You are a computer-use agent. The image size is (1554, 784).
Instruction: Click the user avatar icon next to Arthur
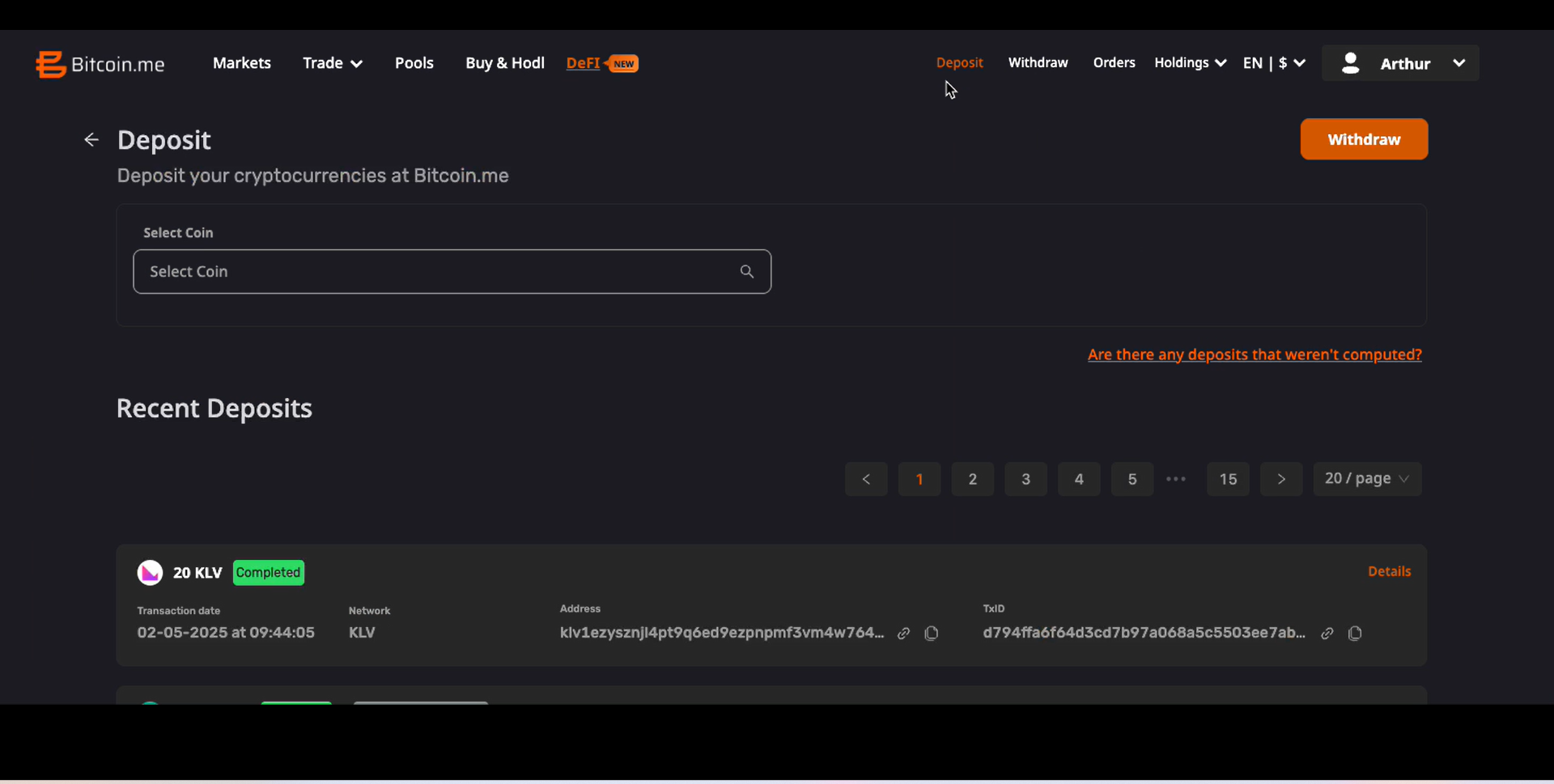(x=1350, y=63)
